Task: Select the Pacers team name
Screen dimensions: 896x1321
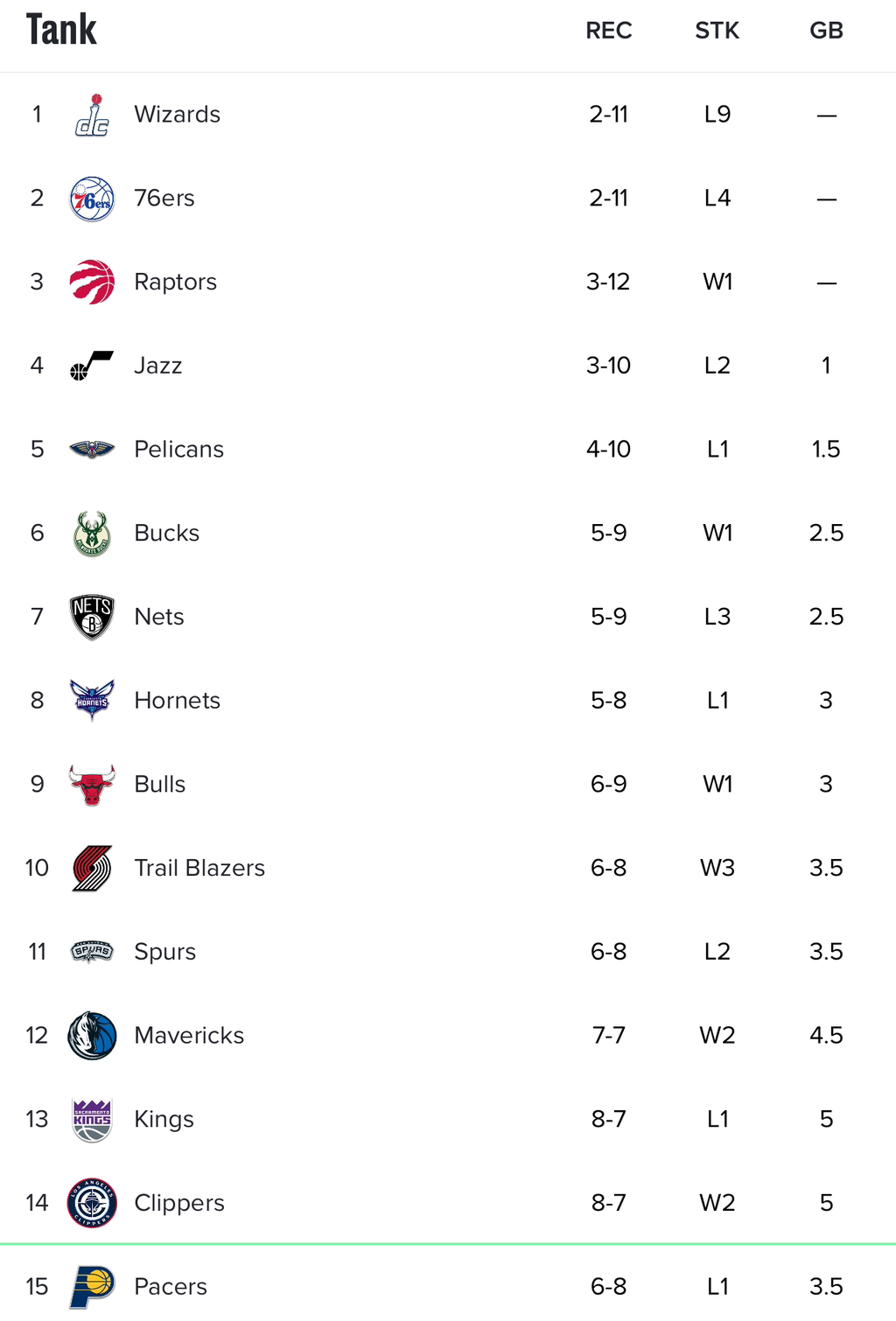Action: pyautogui.click(x=171, y=1287)
